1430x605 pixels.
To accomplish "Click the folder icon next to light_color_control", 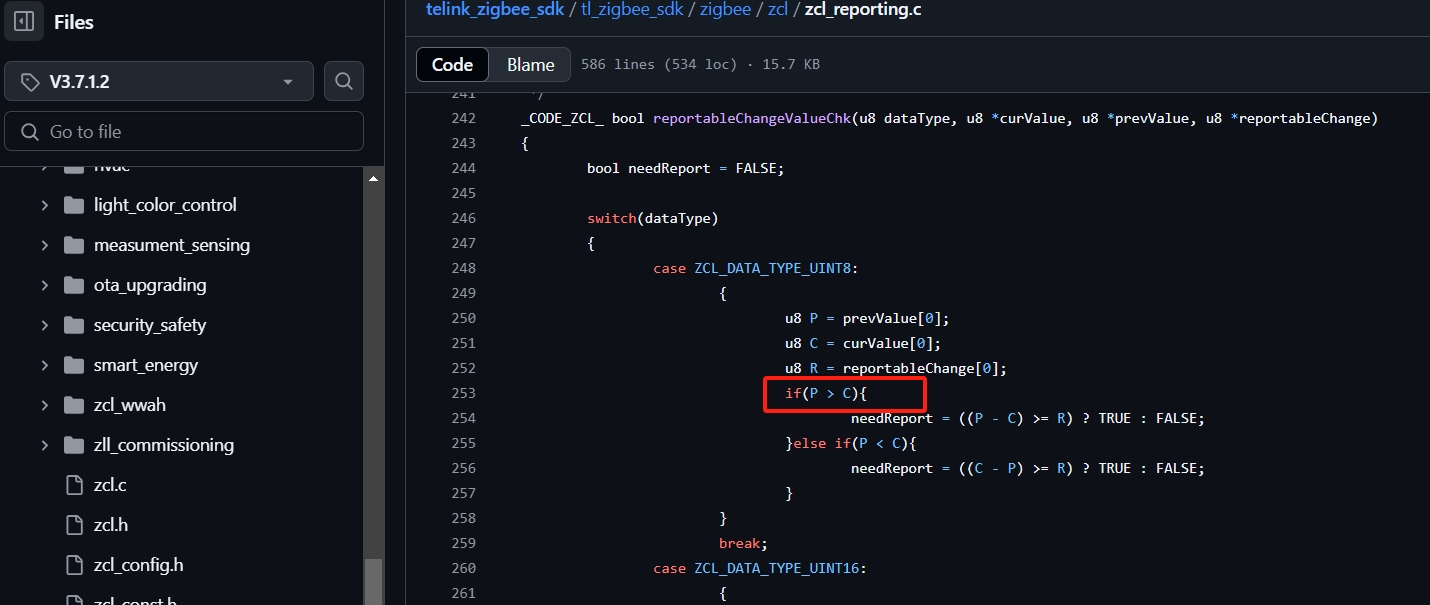I will (x=73, y=205).
